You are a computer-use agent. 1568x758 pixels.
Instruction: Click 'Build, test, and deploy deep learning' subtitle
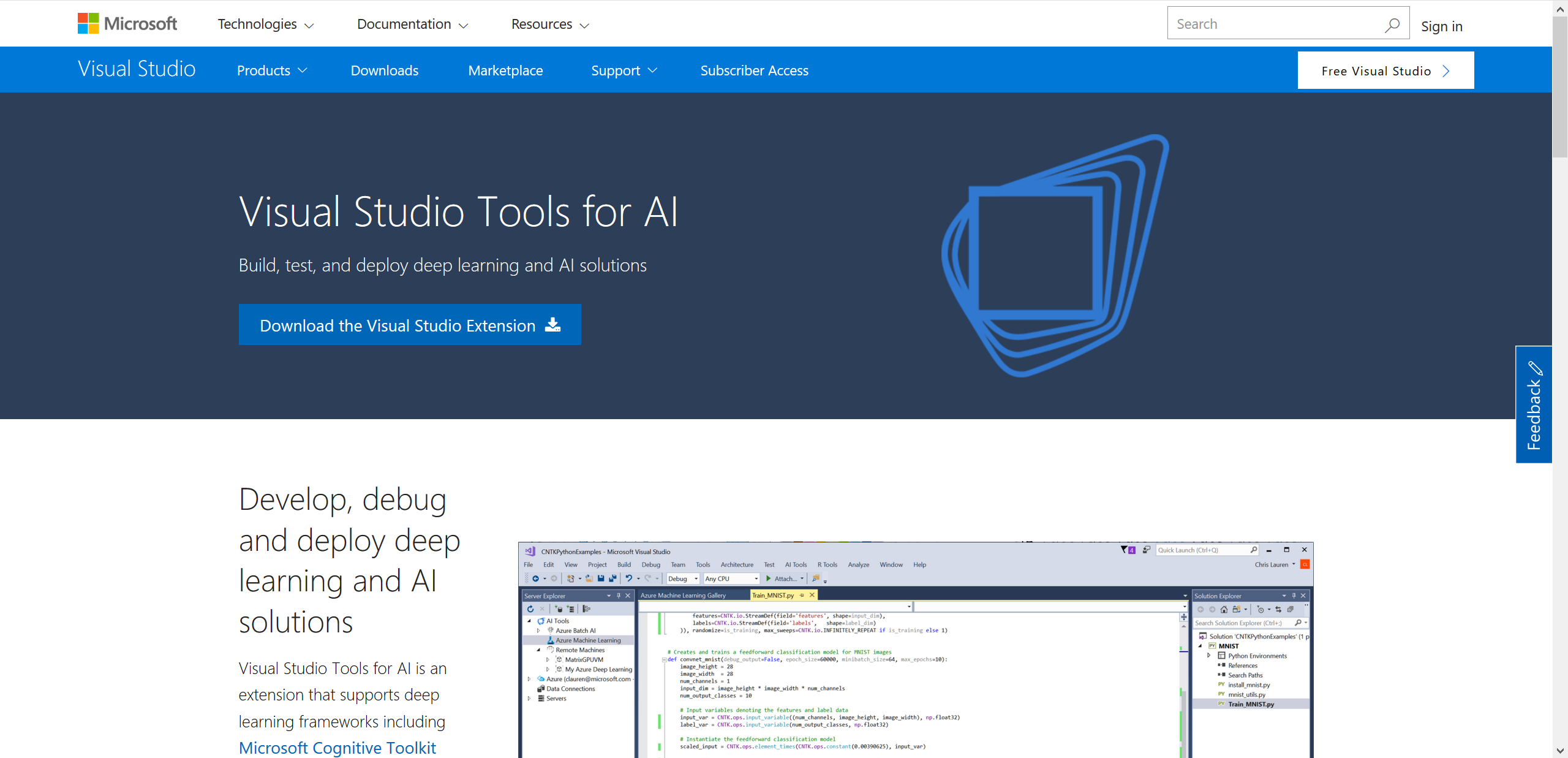443,265
